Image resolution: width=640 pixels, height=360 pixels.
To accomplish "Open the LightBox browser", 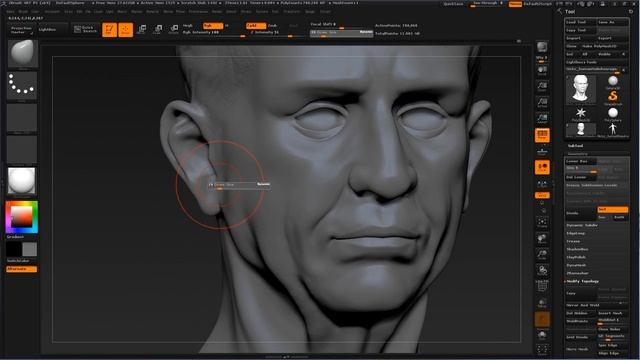I will [x=52, y=29].
